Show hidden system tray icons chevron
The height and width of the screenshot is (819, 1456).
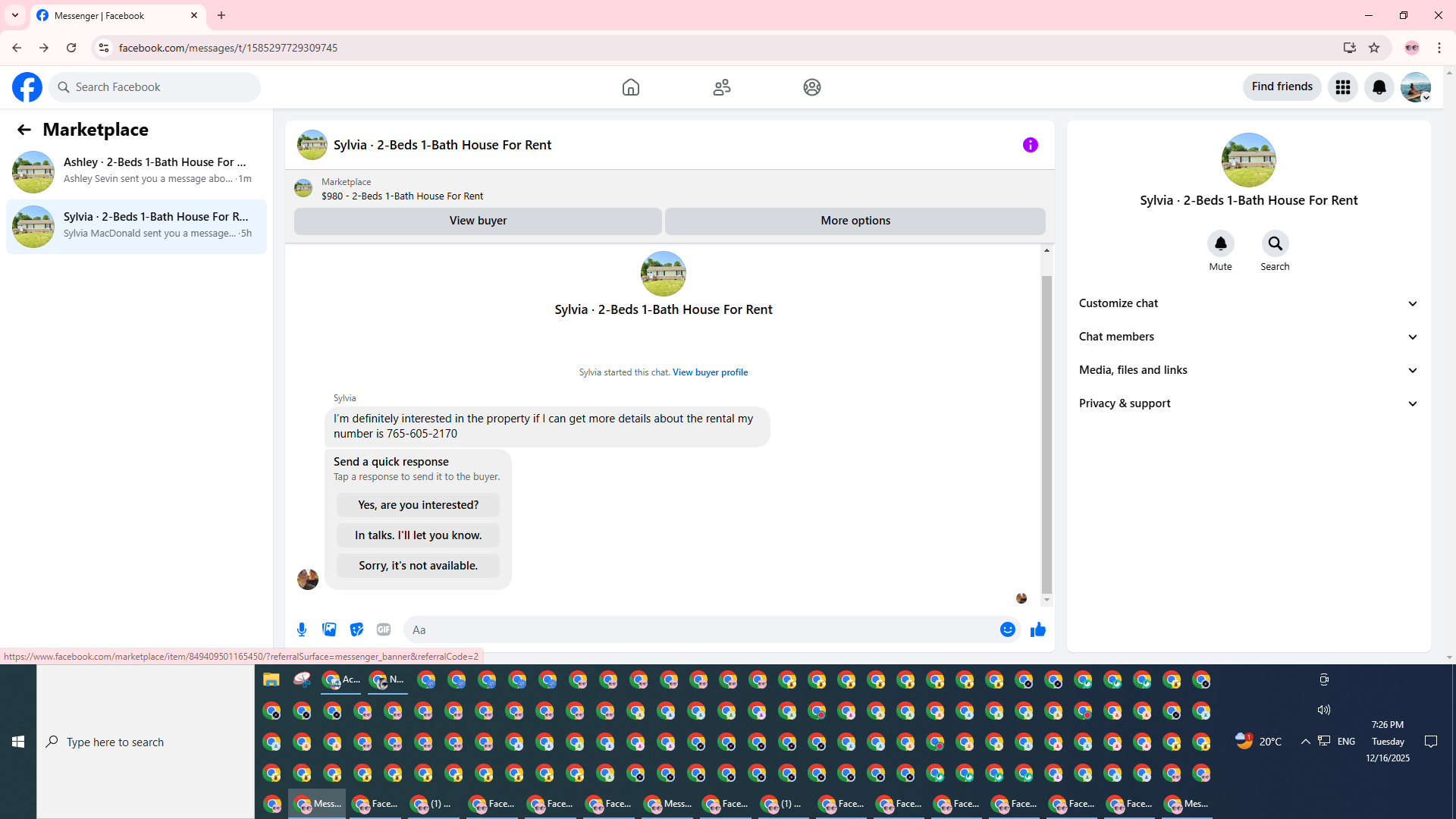[x=1306, y=742]
